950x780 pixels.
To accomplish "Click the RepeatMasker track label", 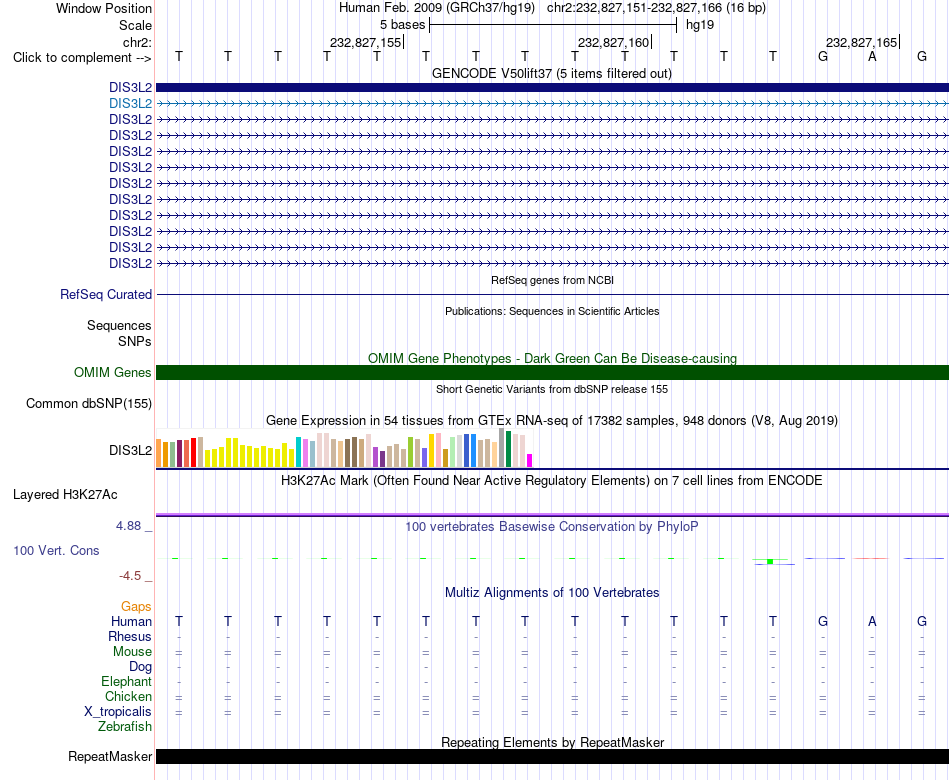I will click(110, 756).
